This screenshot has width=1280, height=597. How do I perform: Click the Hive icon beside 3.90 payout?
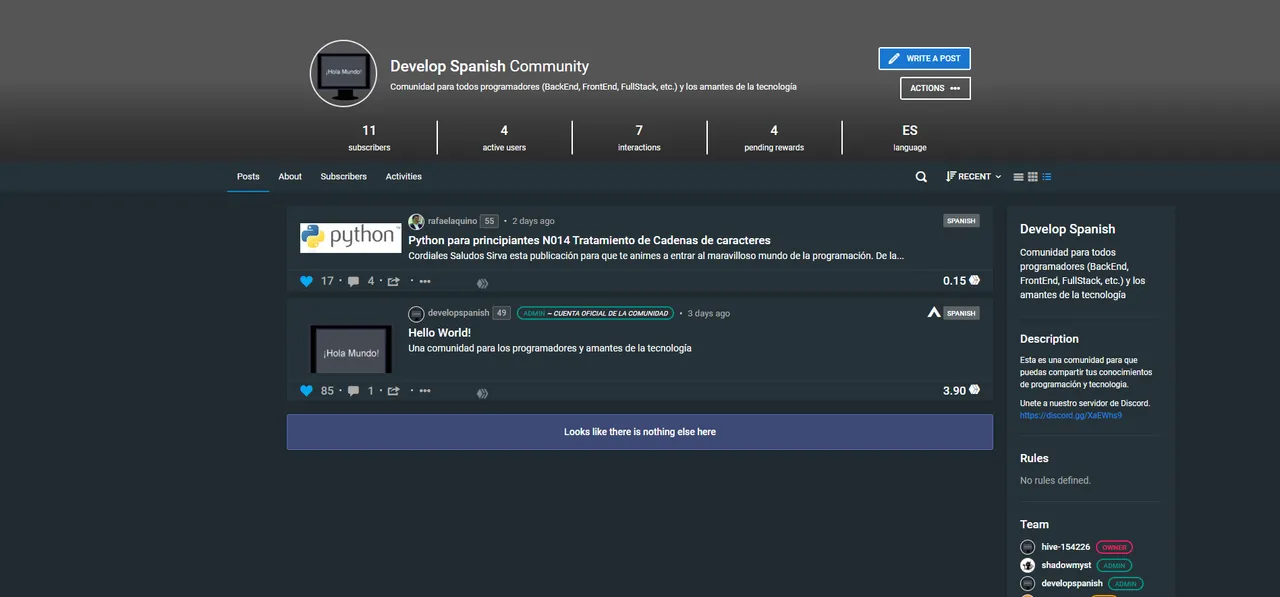coord(974,390)
